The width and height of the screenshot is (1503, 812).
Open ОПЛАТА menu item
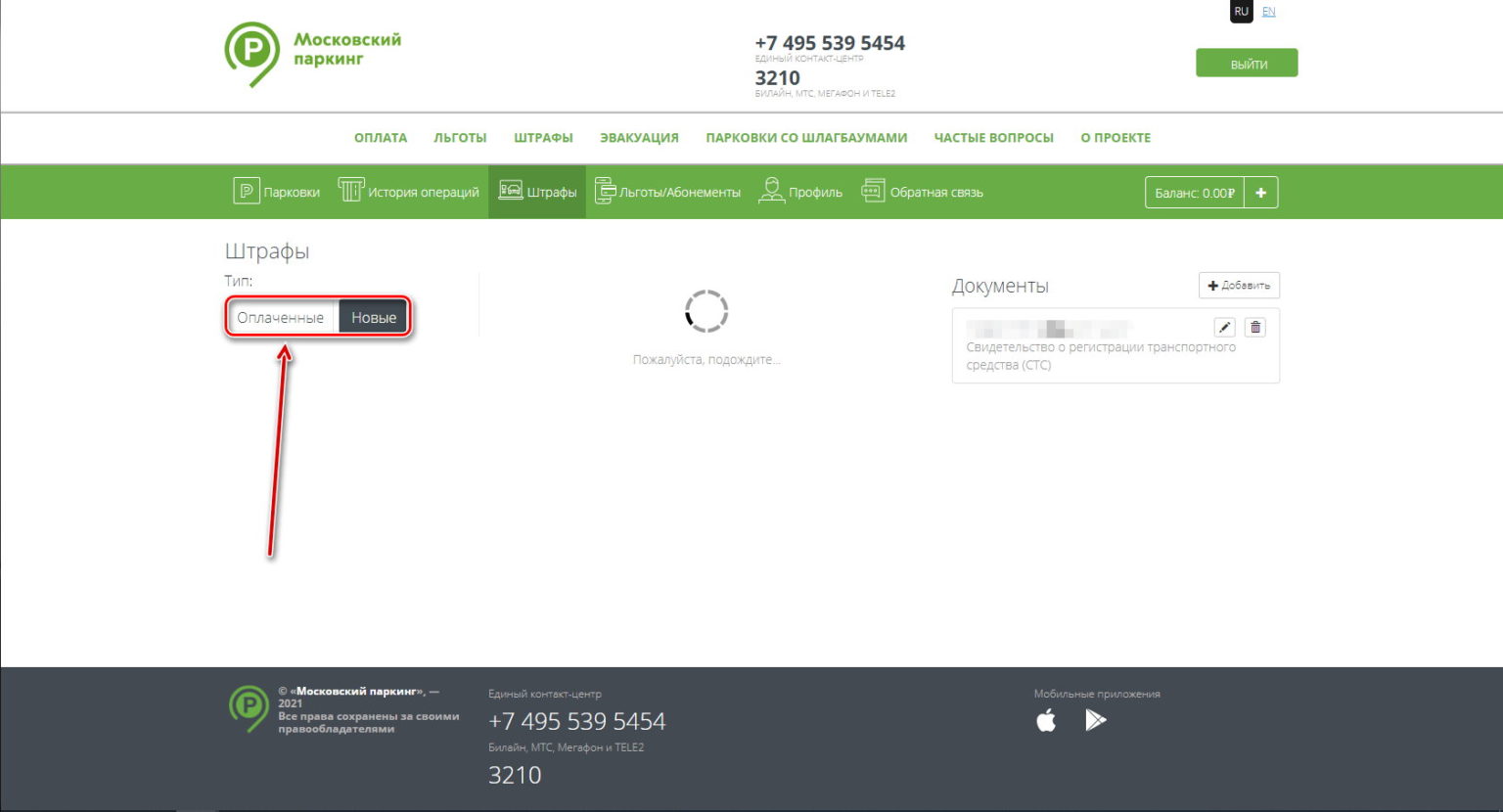381,138
